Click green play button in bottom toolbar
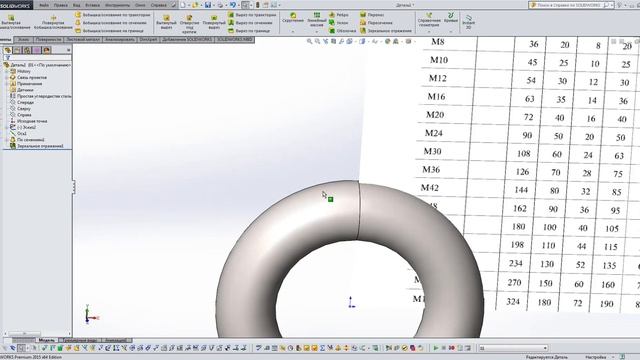The image size is (640, 360). 436,348
